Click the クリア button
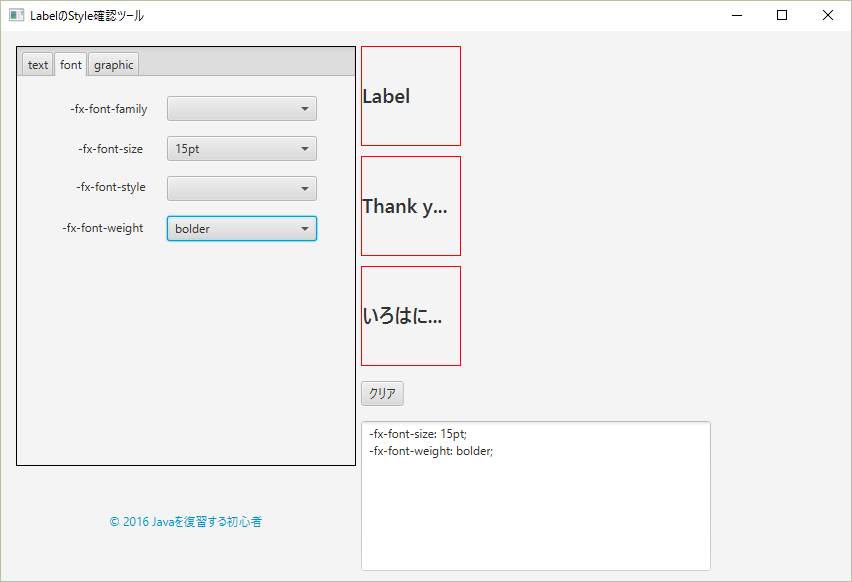Image resolution: width=852 pixels, height=582 pixels. pyautogui.click(x=382, y=393)
